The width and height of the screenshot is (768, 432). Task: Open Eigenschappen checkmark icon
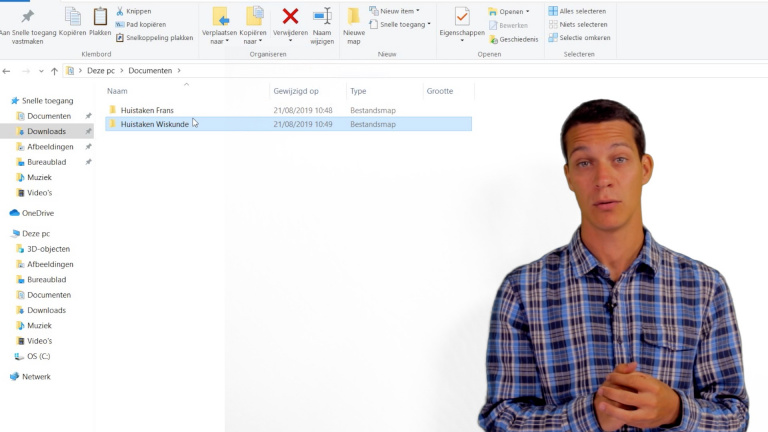462,16
